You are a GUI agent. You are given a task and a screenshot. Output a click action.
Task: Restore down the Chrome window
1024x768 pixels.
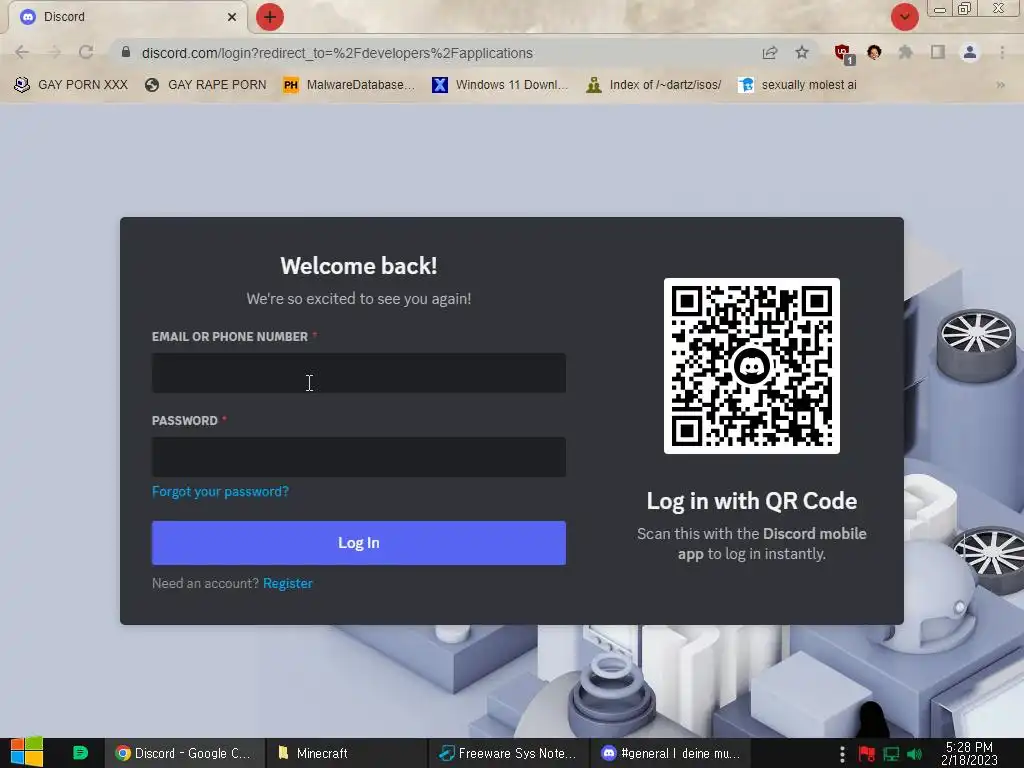coord(965,8)
